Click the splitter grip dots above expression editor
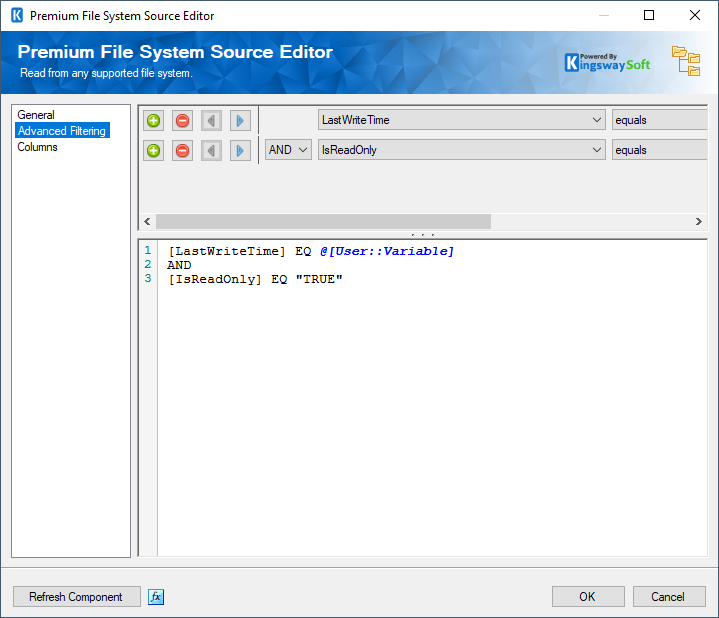This screenshot has width=719, height=618. point(423,235)
